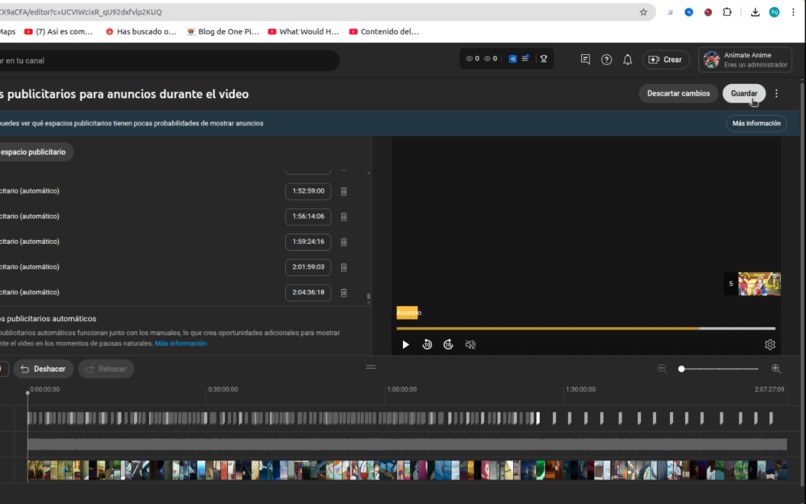Click the video thumbnail strip on timeline
This screenshot has width=806, height=504.
407,470
